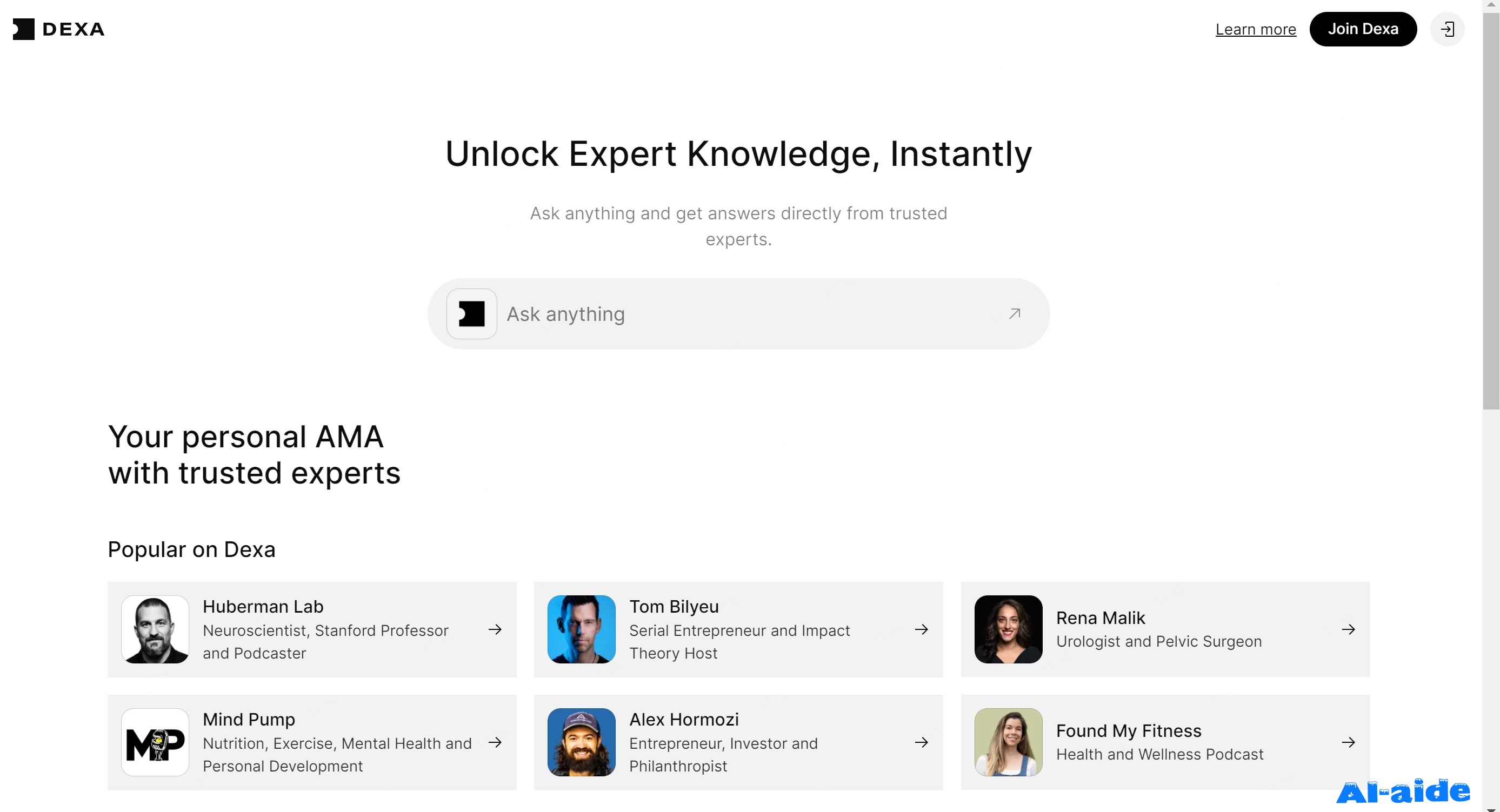Click the arrow on the Tom Bilyeu card
1500x812 pixels.
(x=921, y=629)
